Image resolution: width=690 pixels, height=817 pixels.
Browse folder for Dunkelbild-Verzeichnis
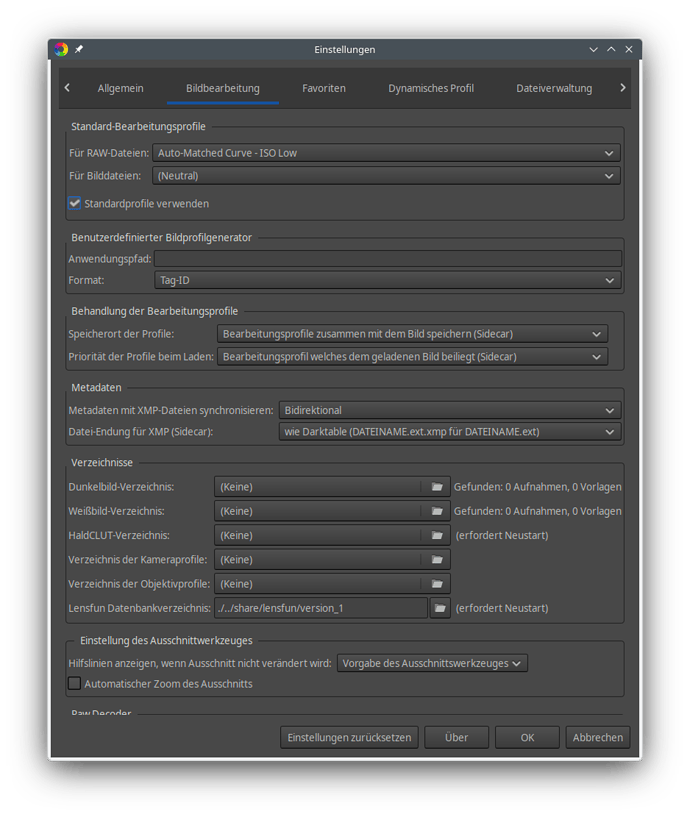[x=437, y=487]
